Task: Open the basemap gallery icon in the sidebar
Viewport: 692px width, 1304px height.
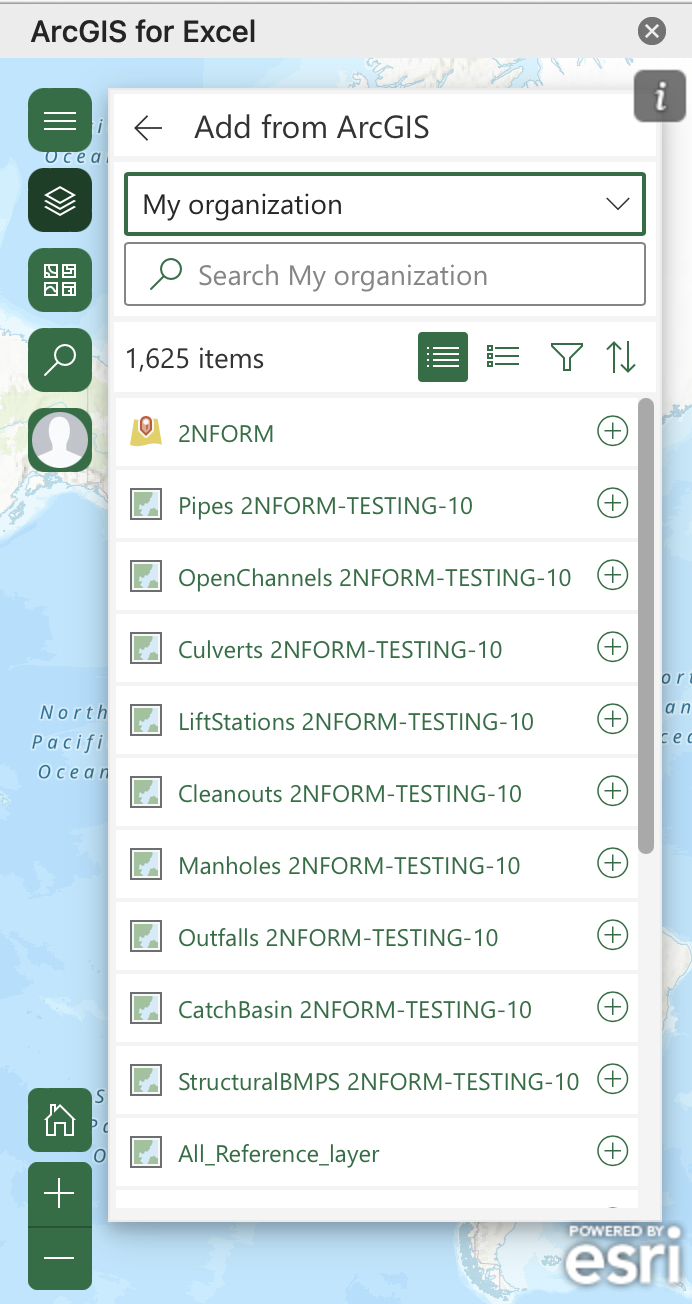Action: coord(60,280)
